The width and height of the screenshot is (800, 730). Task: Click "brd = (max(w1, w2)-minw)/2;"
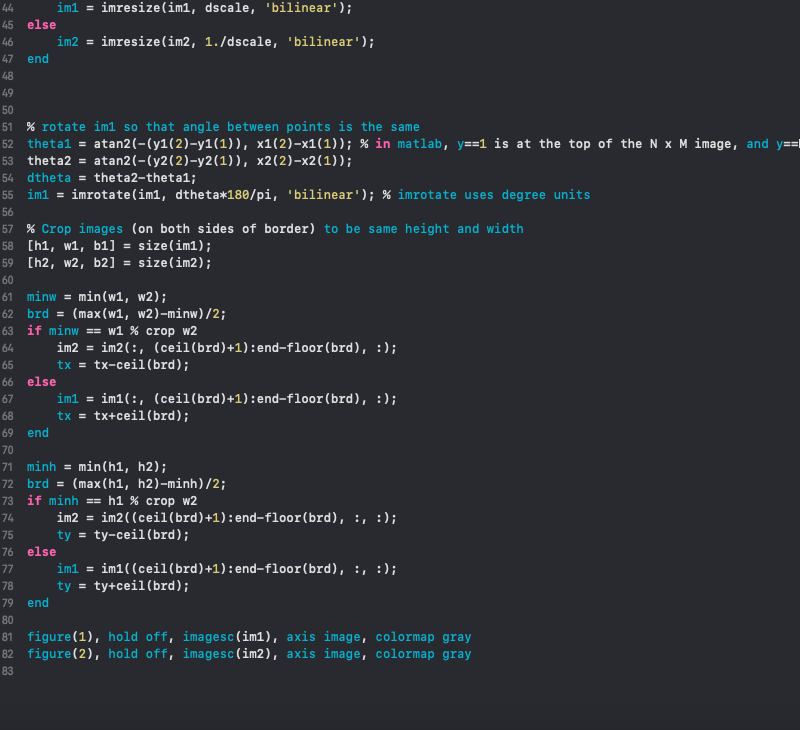click(127, 314)
